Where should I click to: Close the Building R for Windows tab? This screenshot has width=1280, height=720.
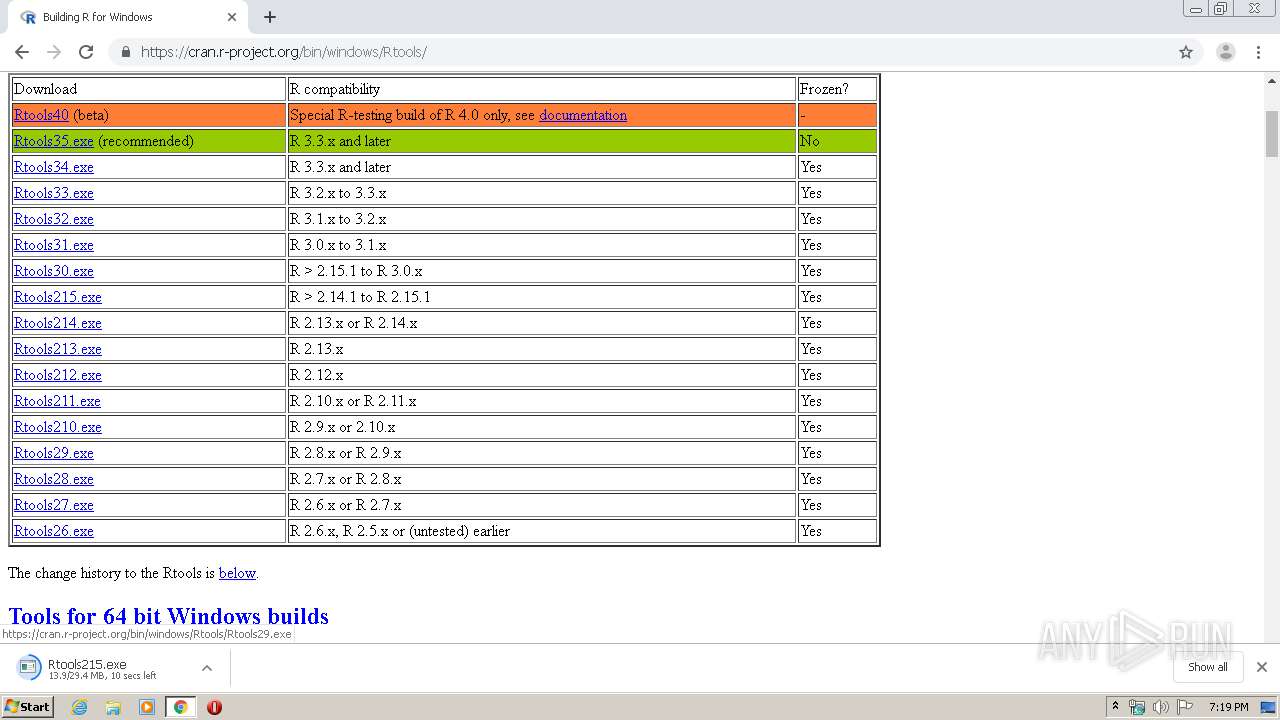pos(232,17)
